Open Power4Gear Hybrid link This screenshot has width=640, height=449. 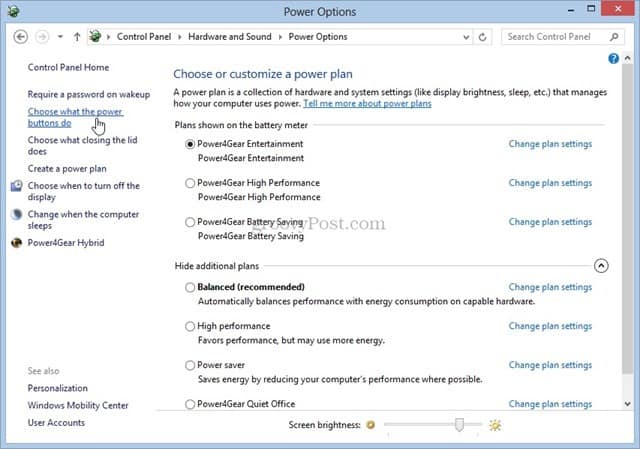[66, 243]
